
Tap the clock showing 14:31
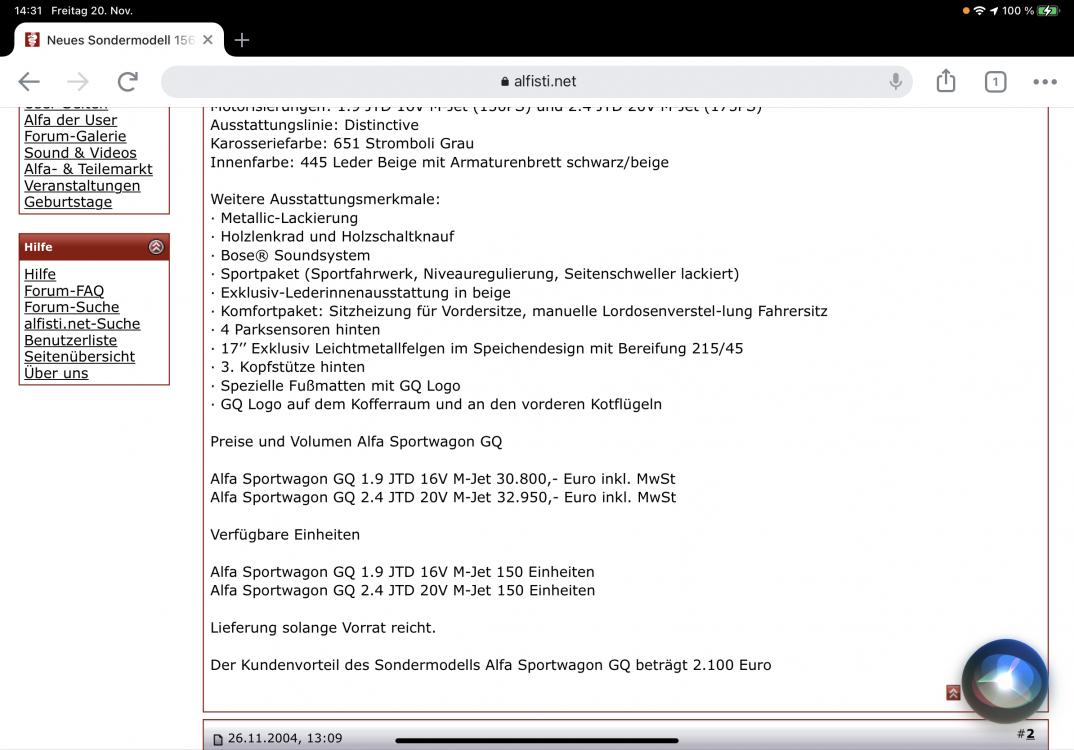28,10
